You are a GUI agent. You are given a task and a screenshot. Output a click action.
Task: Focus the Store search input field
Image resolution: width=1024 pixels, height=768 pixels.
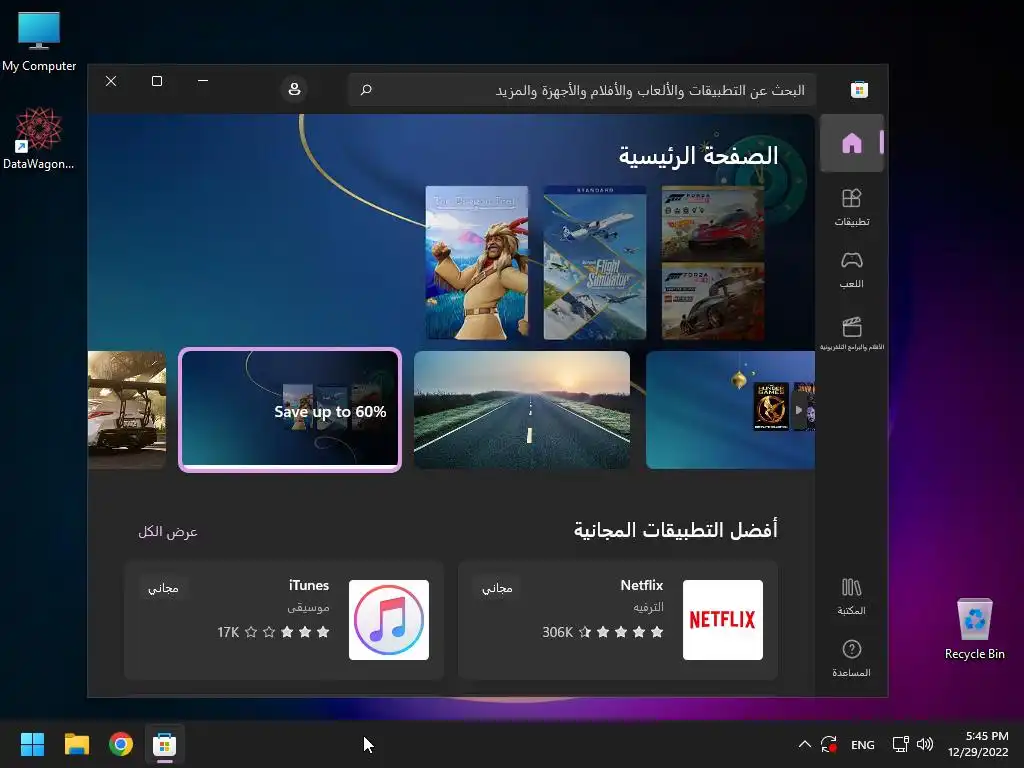582,89
